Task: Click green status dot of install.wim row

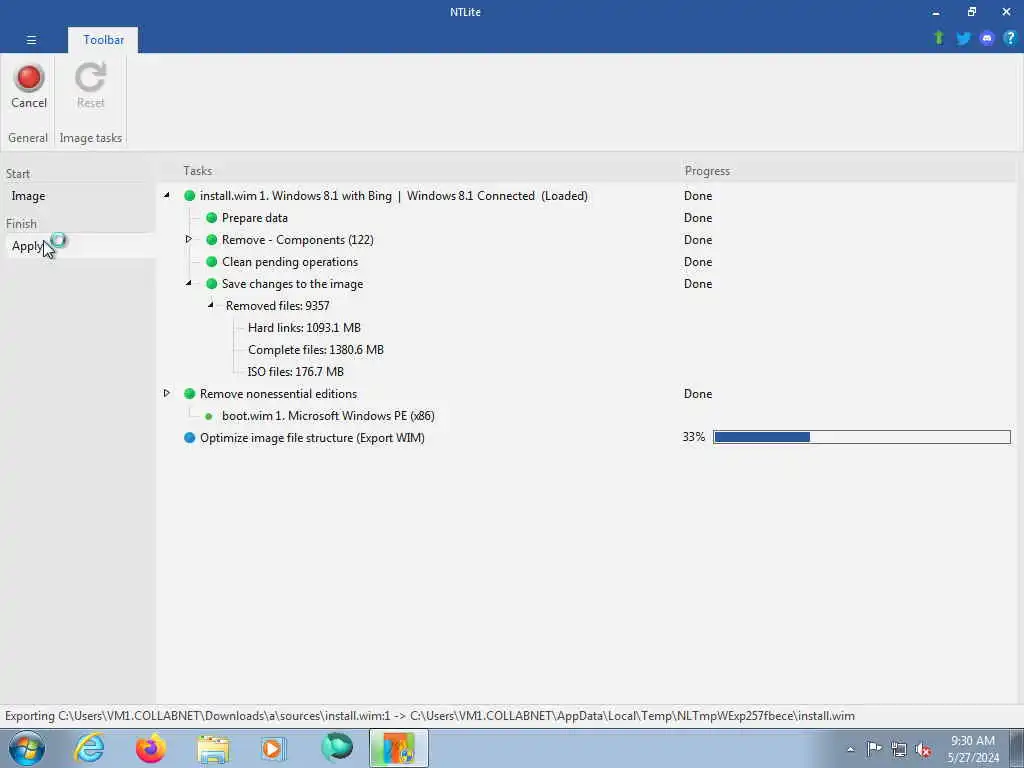Action: tap(189, 195)
